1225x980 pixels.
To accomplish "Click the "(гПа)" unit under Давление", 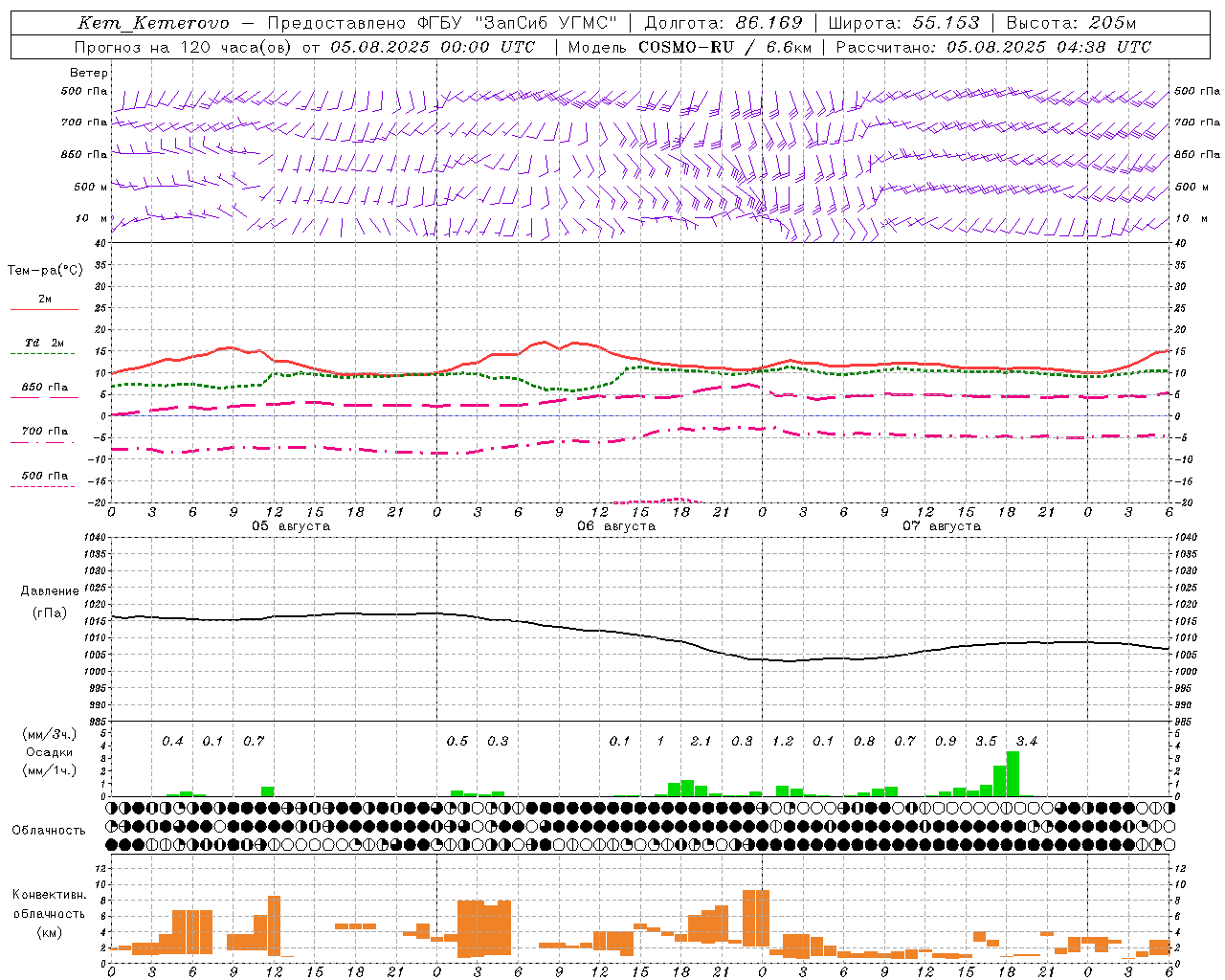I will [x=49, y=612].
